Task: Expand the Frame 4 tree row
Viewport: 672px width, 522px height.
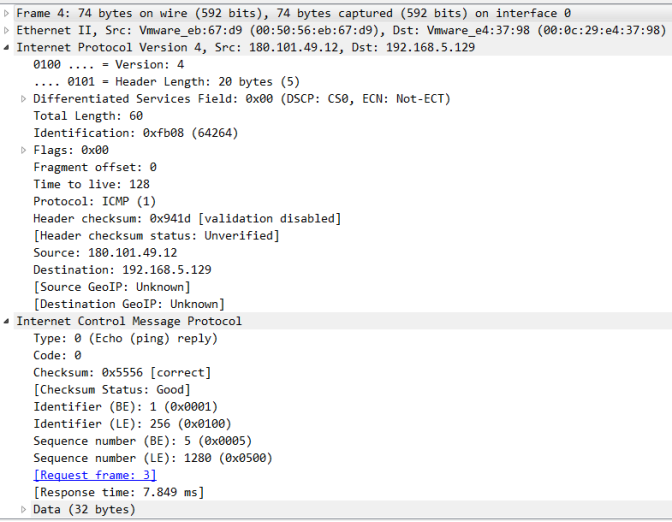Action: click(x=8, y=13)
